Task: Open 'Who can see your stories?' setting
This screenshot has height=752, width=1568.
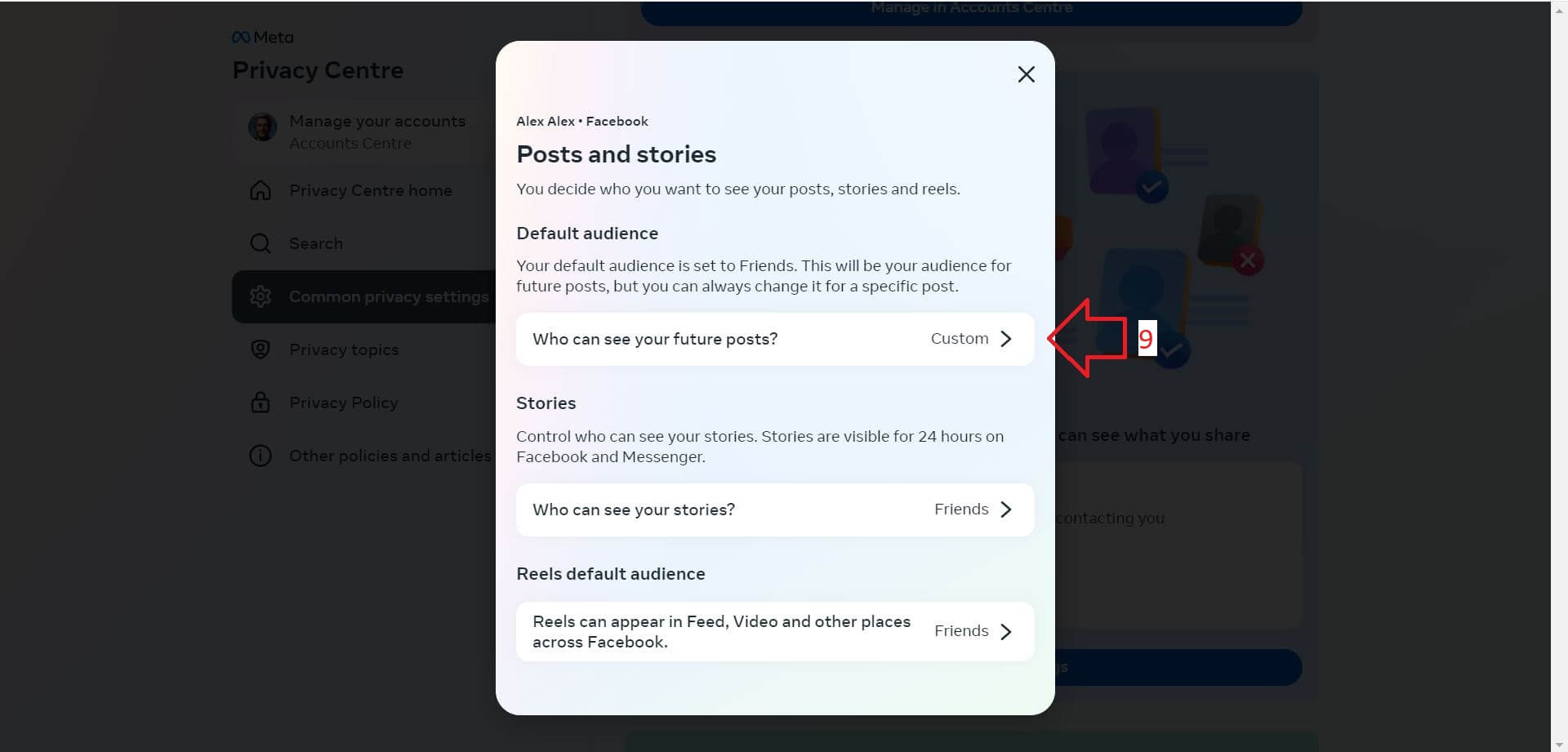Action: [775, 509]
